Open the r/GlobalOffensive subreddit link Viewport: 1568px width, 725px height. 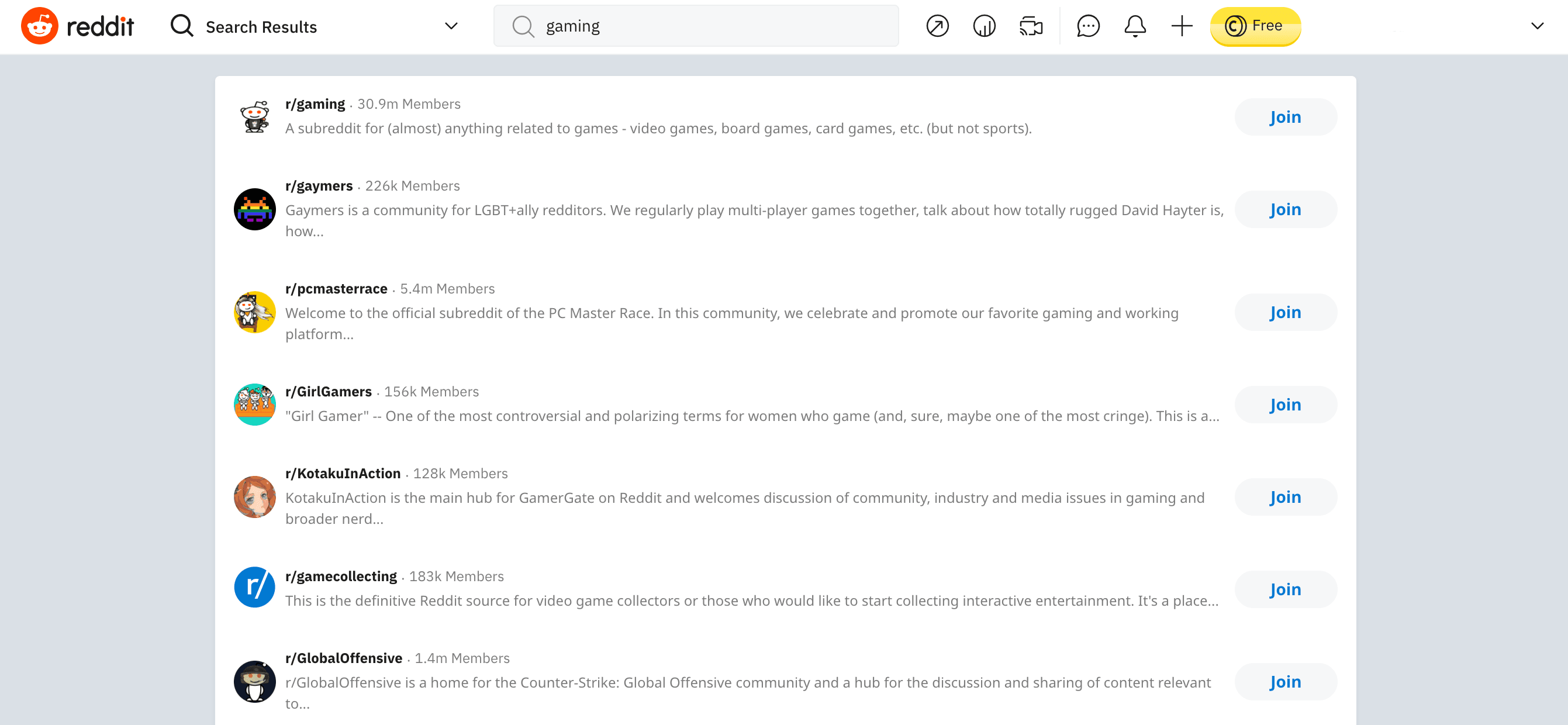tap(343, 658)
